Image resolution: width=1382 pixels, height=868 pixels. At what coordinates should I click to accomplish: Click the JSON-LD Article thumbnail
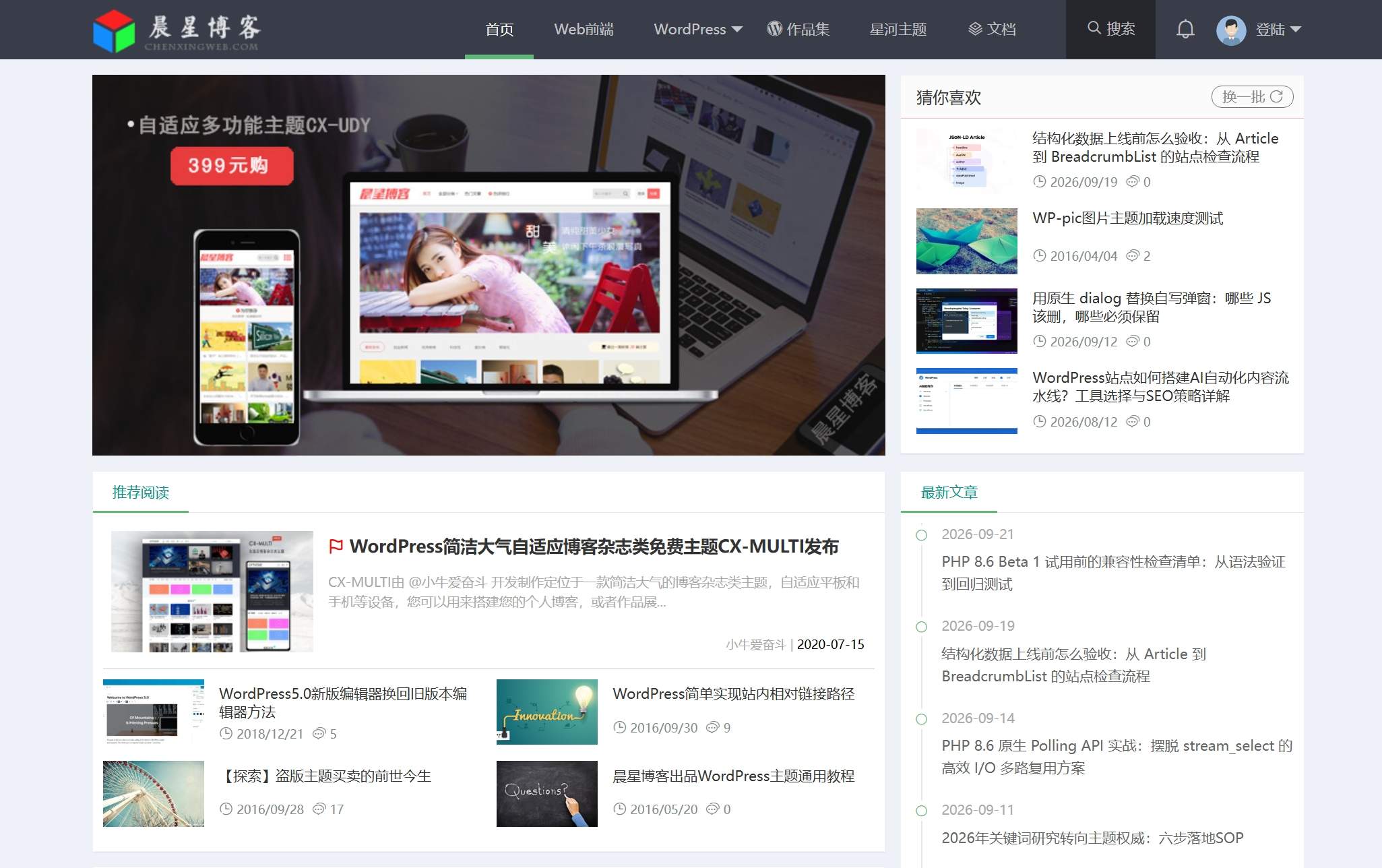coord(966,161)
